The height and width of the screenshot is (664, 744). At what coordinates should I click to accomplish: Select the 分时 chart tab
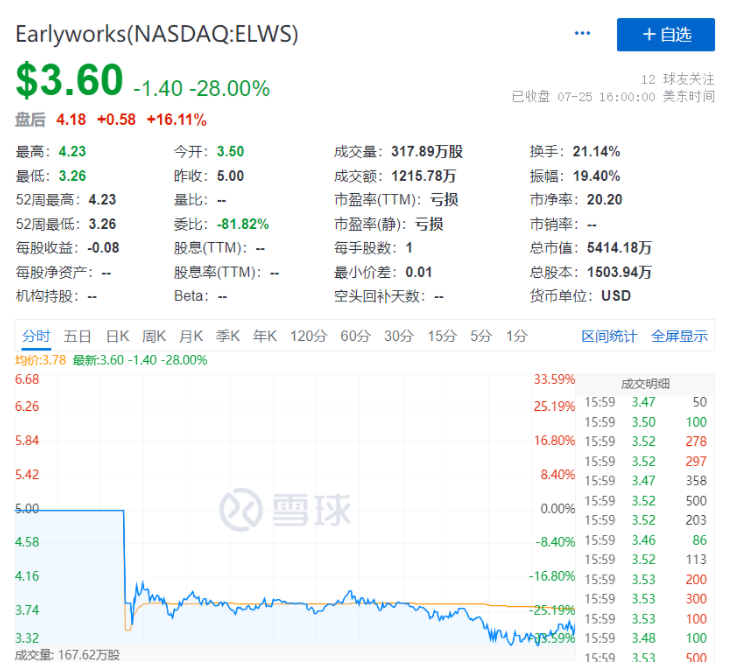(36, 336)
